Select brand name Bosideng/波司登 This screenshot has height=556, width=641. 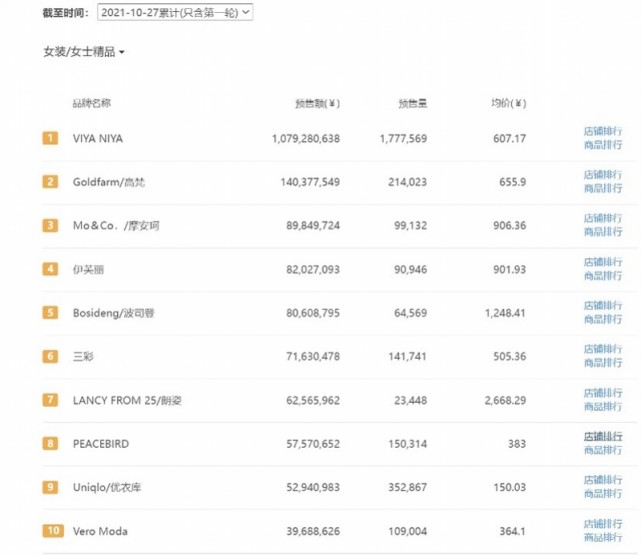pyautogui.click(x=114, y=313)
